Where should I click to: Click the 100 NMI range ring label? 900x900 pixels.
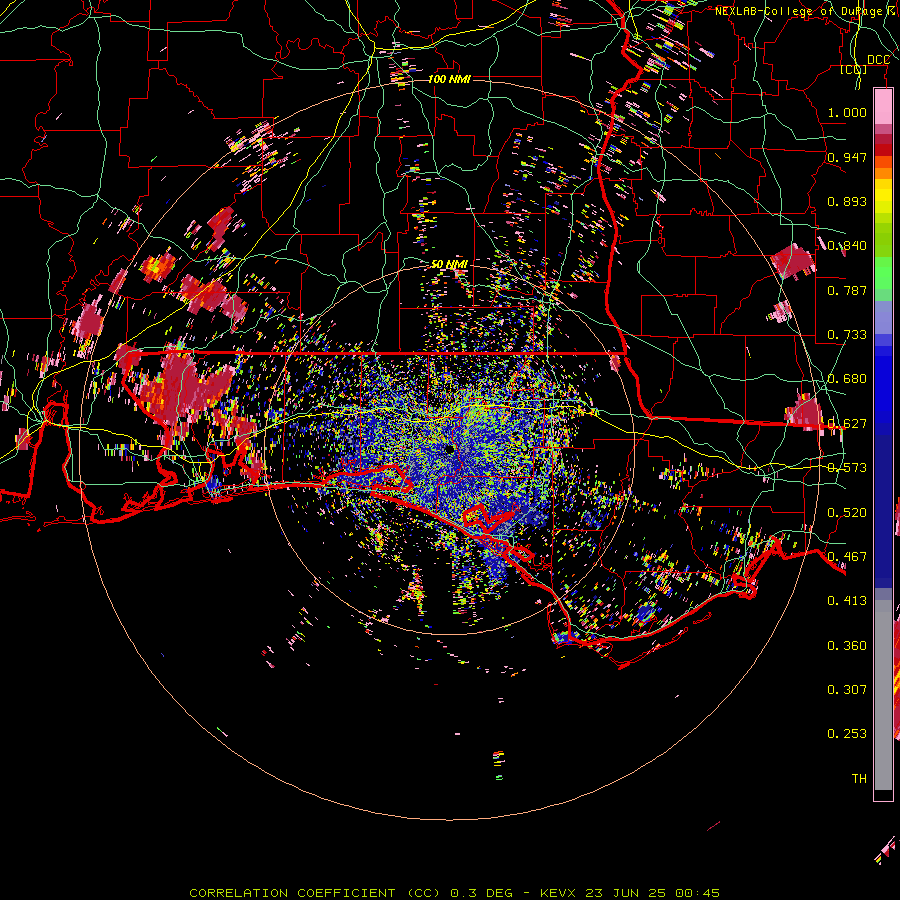(x=449, y=79)
